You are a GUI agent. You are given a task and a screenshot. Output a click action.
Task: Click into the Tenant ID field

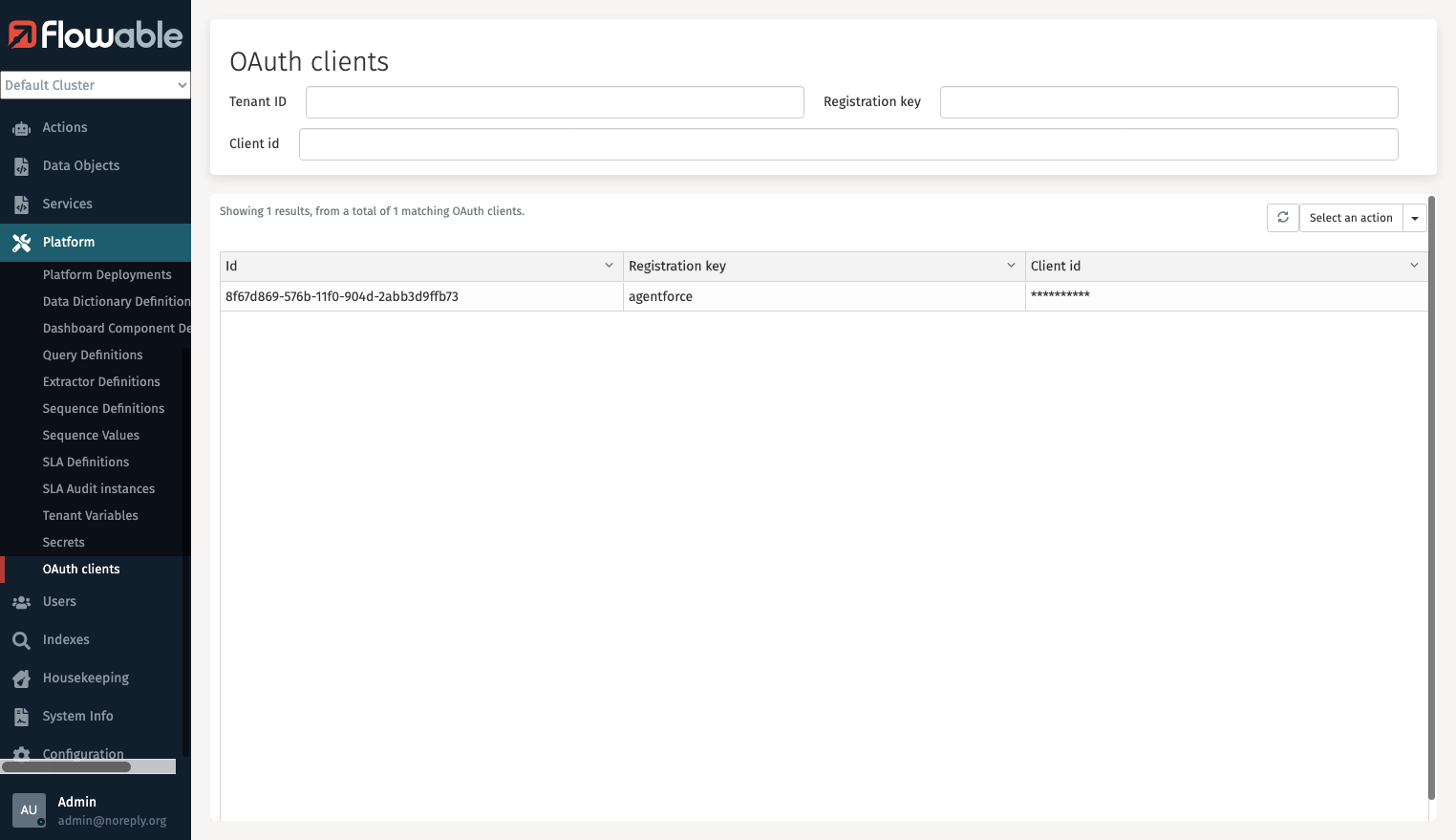click(554, 101)
